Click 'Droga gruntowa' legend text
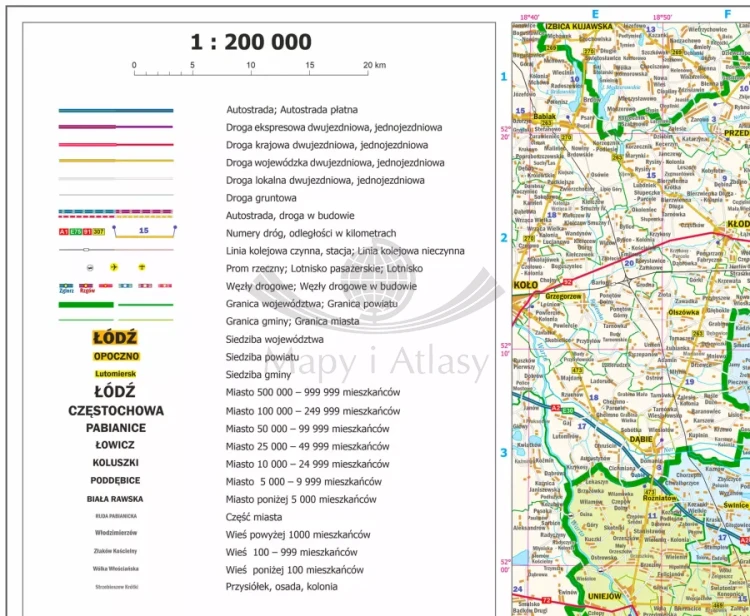Screen dimensions: 750x616 [261, 198]
